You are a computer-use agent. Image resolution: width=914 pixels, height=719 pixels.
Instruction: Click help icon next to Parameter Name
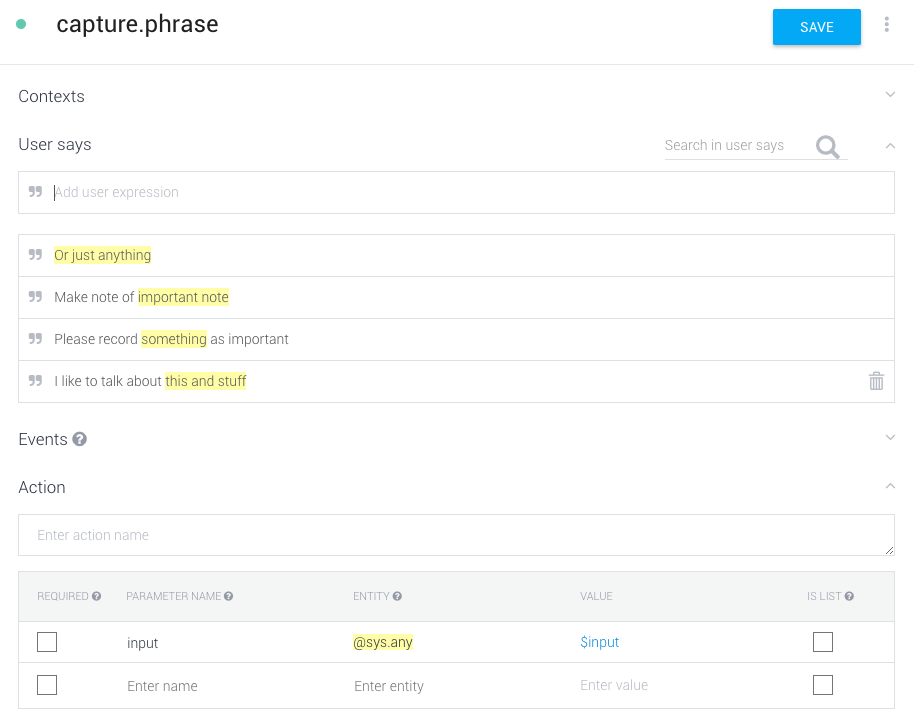229,597
